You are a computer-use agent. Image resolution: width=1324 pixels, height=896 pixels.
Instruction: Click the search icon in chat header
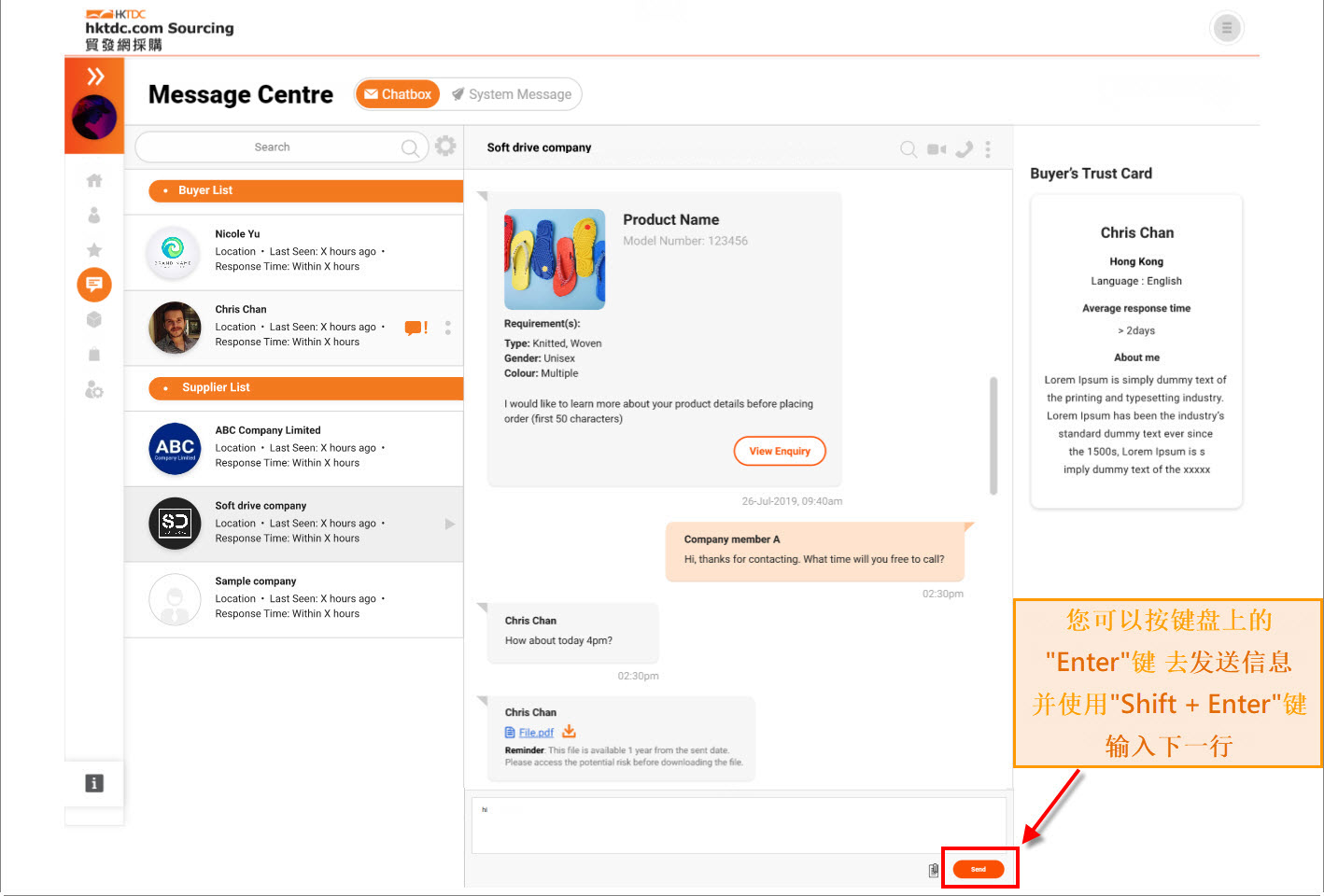908,149
